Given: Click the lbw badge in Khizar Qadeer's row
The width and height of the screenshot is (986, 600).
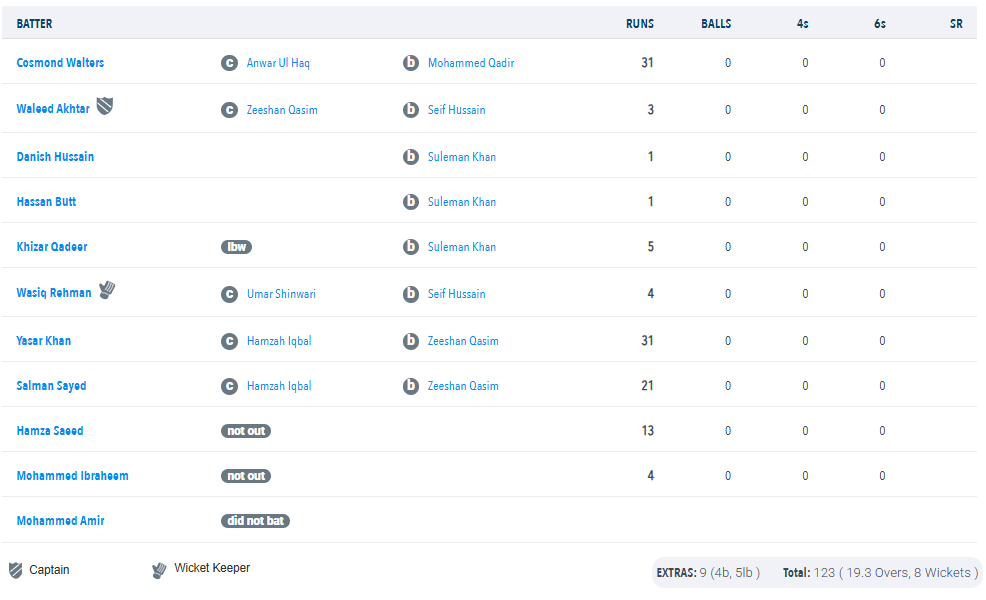Looking at the screenshot, I should pos(236,247).
